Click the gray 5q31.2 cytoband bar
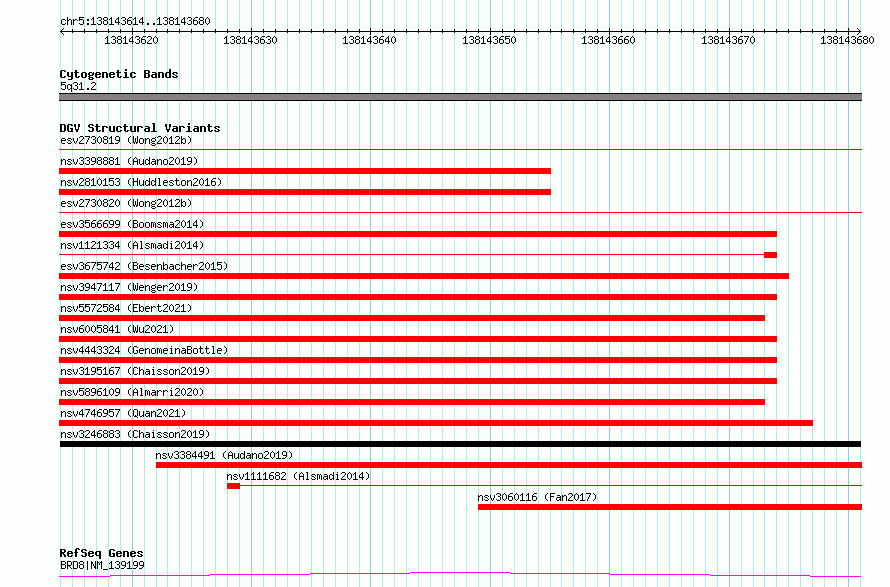 [460, 97]
